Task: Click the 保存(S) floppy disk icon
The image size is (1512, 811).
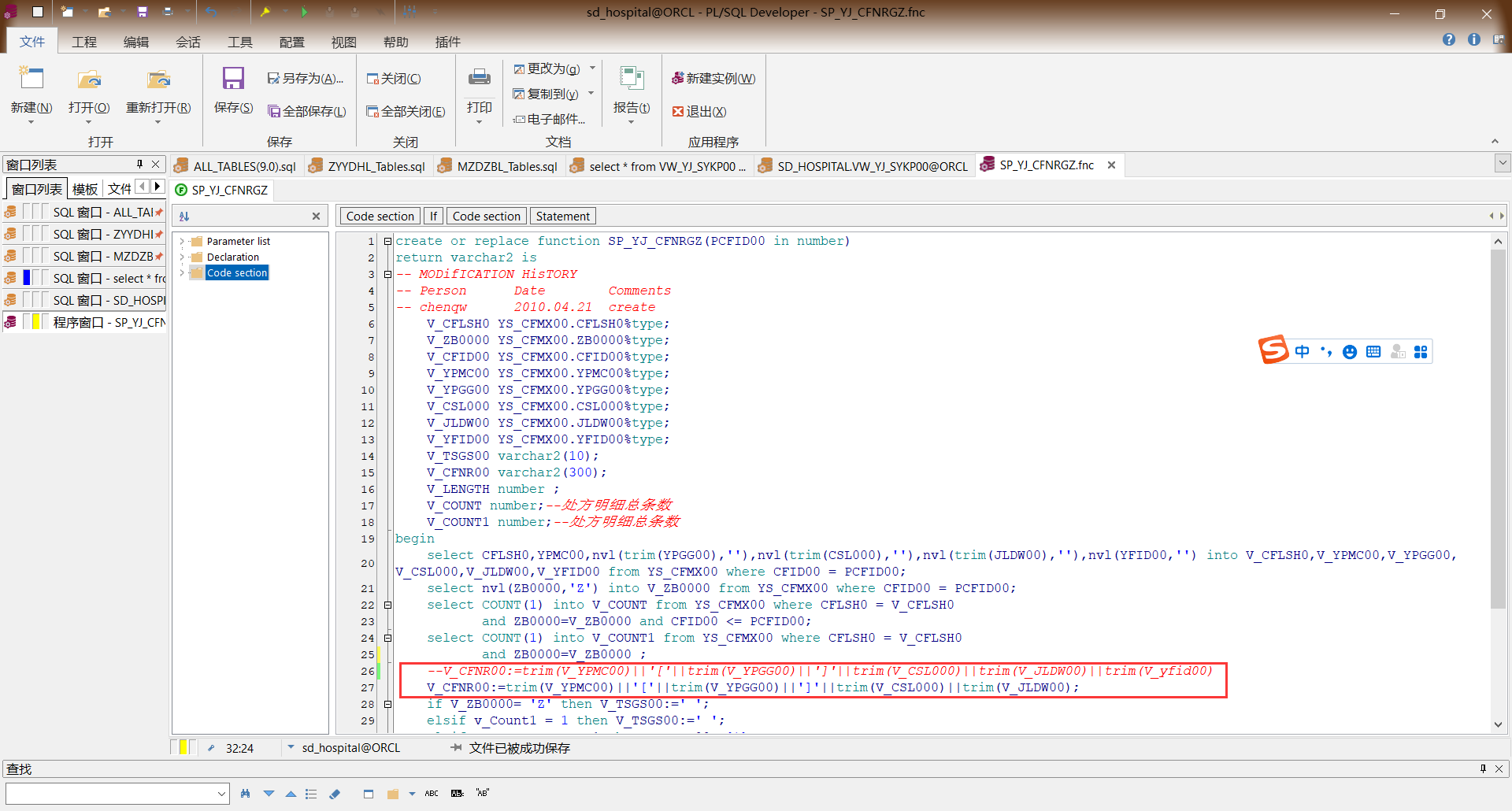Action: (x=233, y=78)
